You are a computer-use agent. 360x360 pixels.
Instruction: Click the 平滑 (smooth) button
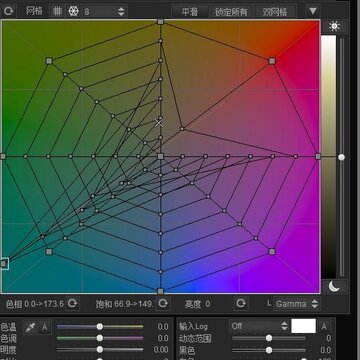190,12
